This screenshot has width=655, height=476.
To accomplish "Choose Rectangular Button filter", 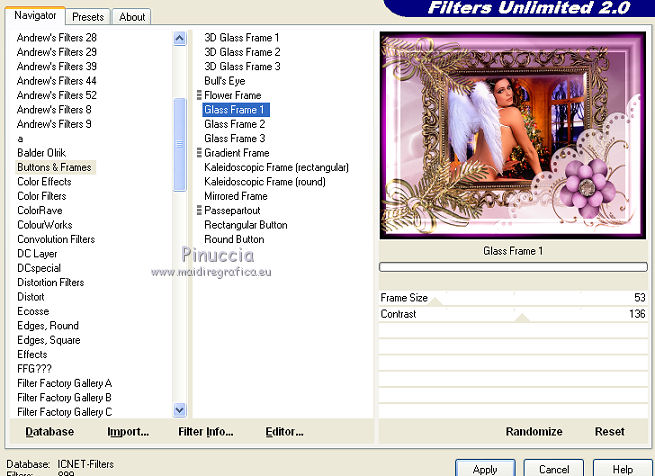I will pos(246,225).
